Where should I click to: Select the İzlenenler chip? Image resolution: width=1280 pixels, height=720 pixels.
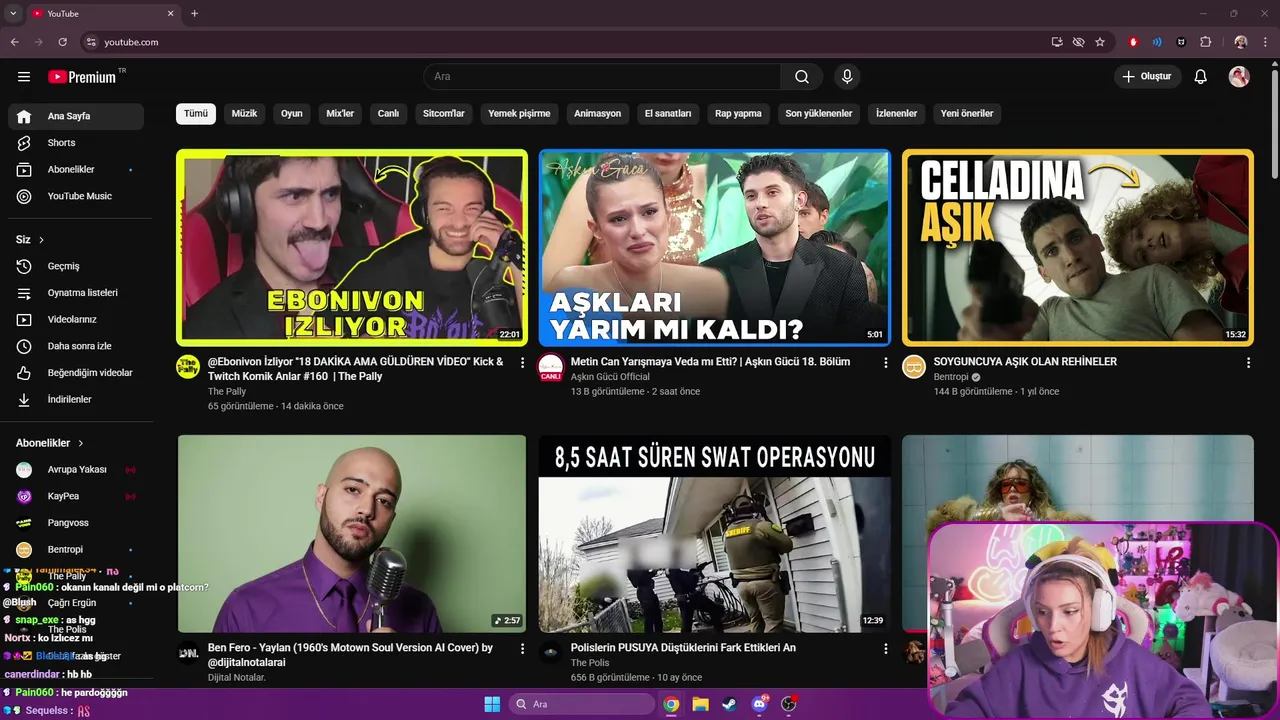897,114
